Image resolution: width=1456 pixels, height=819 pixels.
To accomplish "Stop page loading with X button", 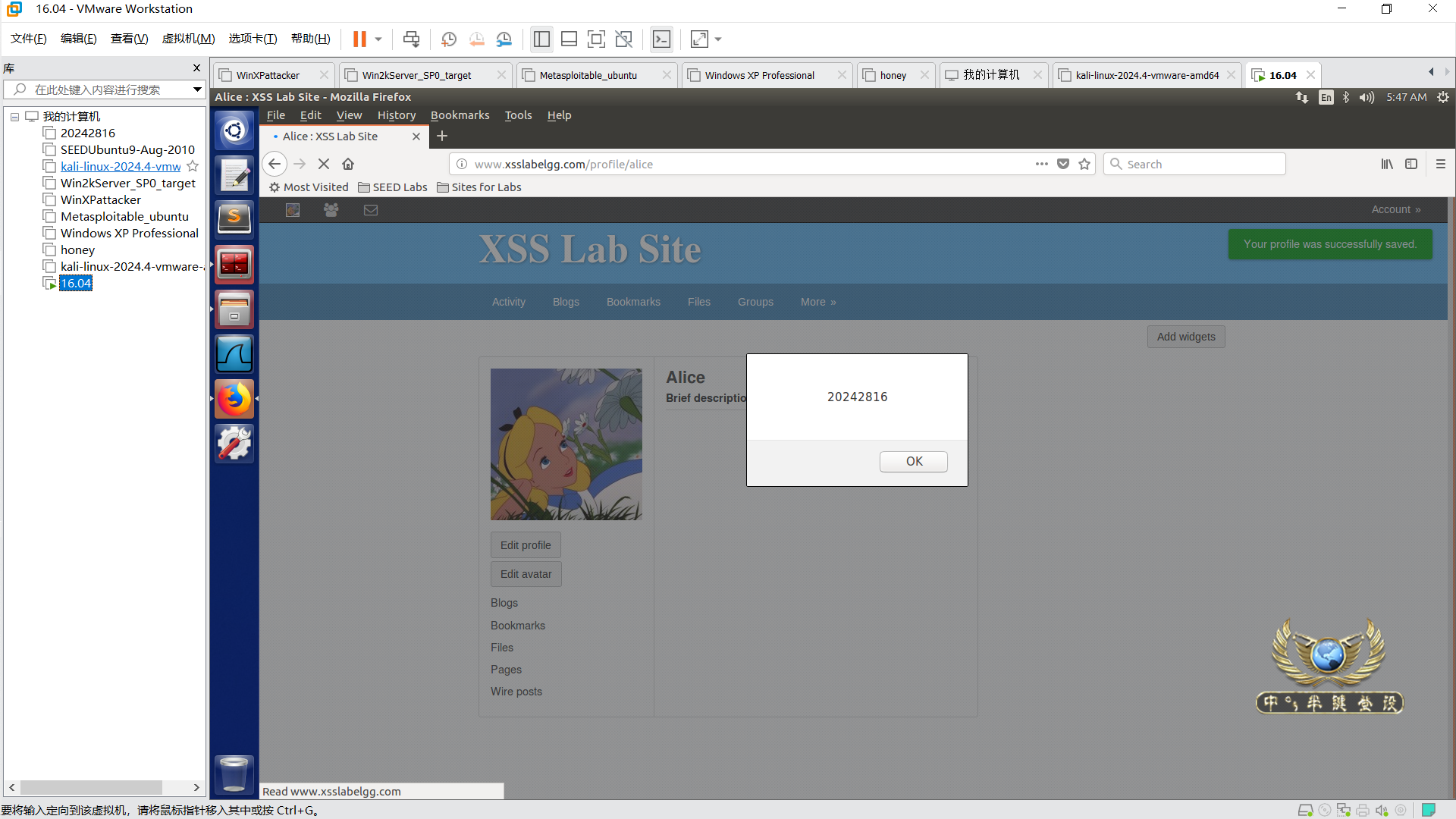I will pos(324,164).
